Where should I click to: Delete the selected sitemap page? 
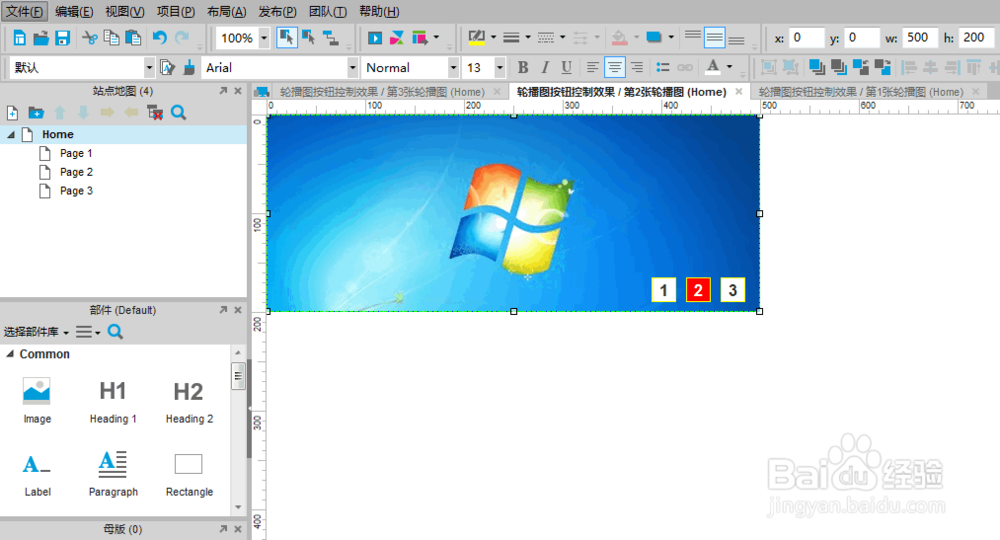[x=155, y=113]
